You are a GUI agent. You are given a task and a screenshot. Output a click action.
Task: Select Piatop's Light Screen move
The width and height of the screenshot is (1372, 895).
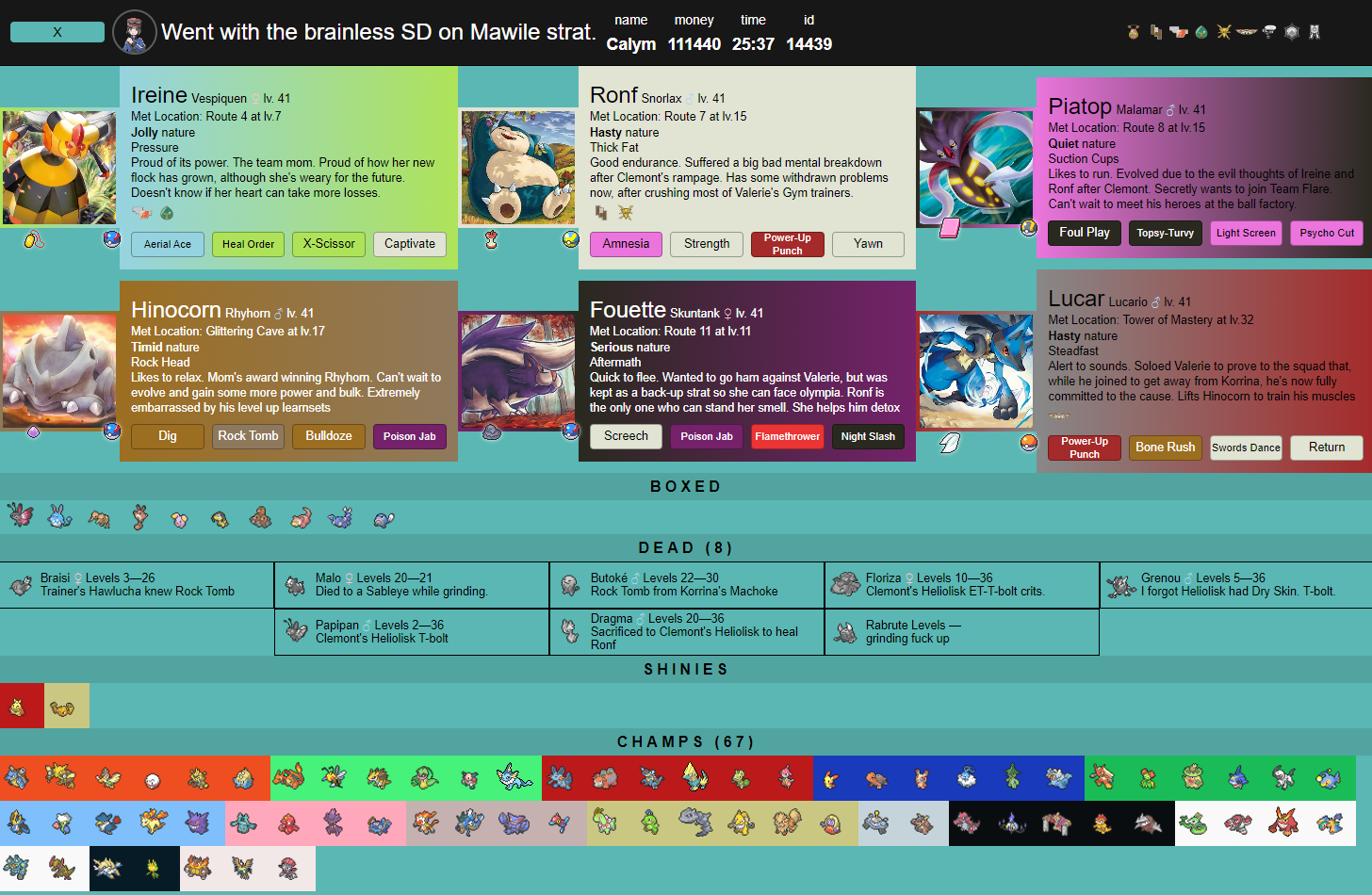1246,233
